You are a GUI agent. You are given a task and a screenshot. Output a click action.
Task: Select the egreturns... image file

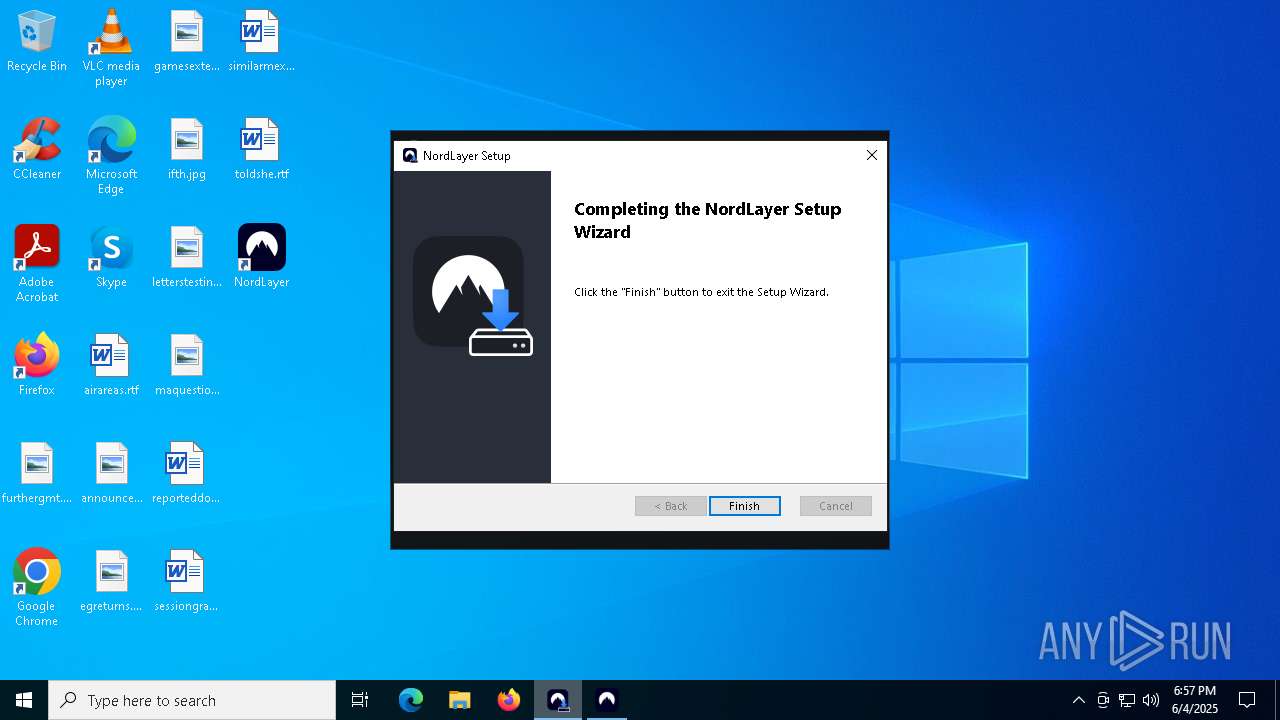point(111,582)
